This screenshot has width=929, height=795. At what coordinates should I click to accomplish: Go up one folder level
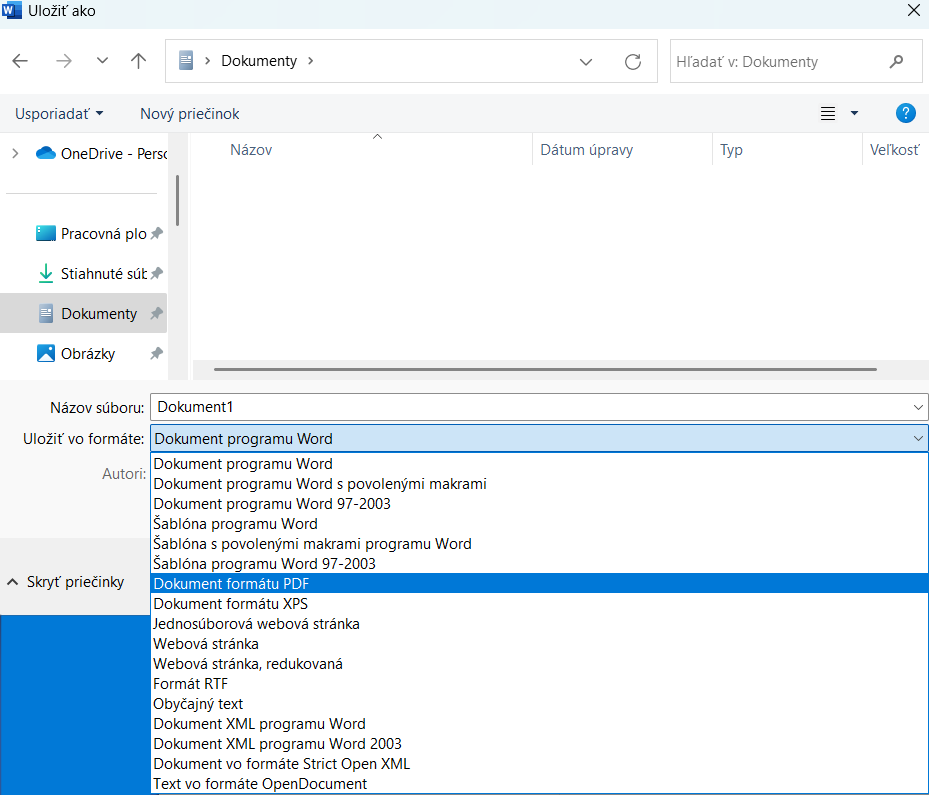(x=139, y=61)
